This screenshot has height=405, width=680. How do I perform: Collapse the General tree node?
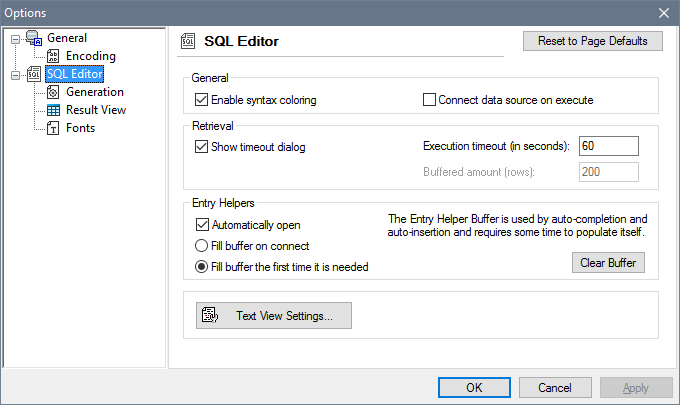pos(15,39)
